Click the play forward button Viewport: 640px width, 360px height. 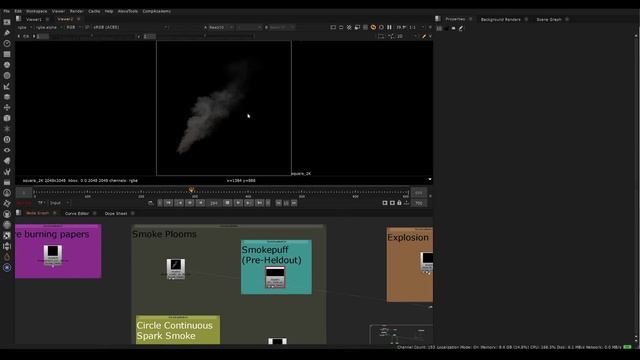click(x=238, y=203)
